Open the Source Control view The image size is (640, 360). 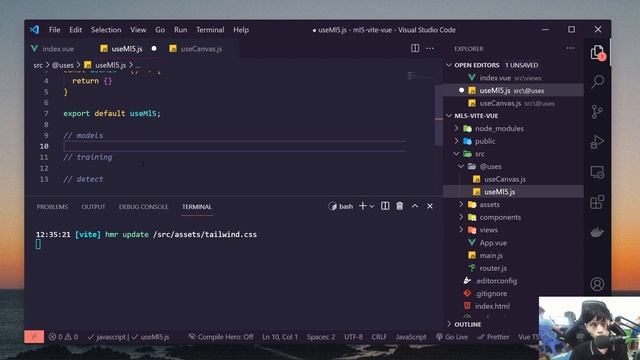(x=597, y=111)
